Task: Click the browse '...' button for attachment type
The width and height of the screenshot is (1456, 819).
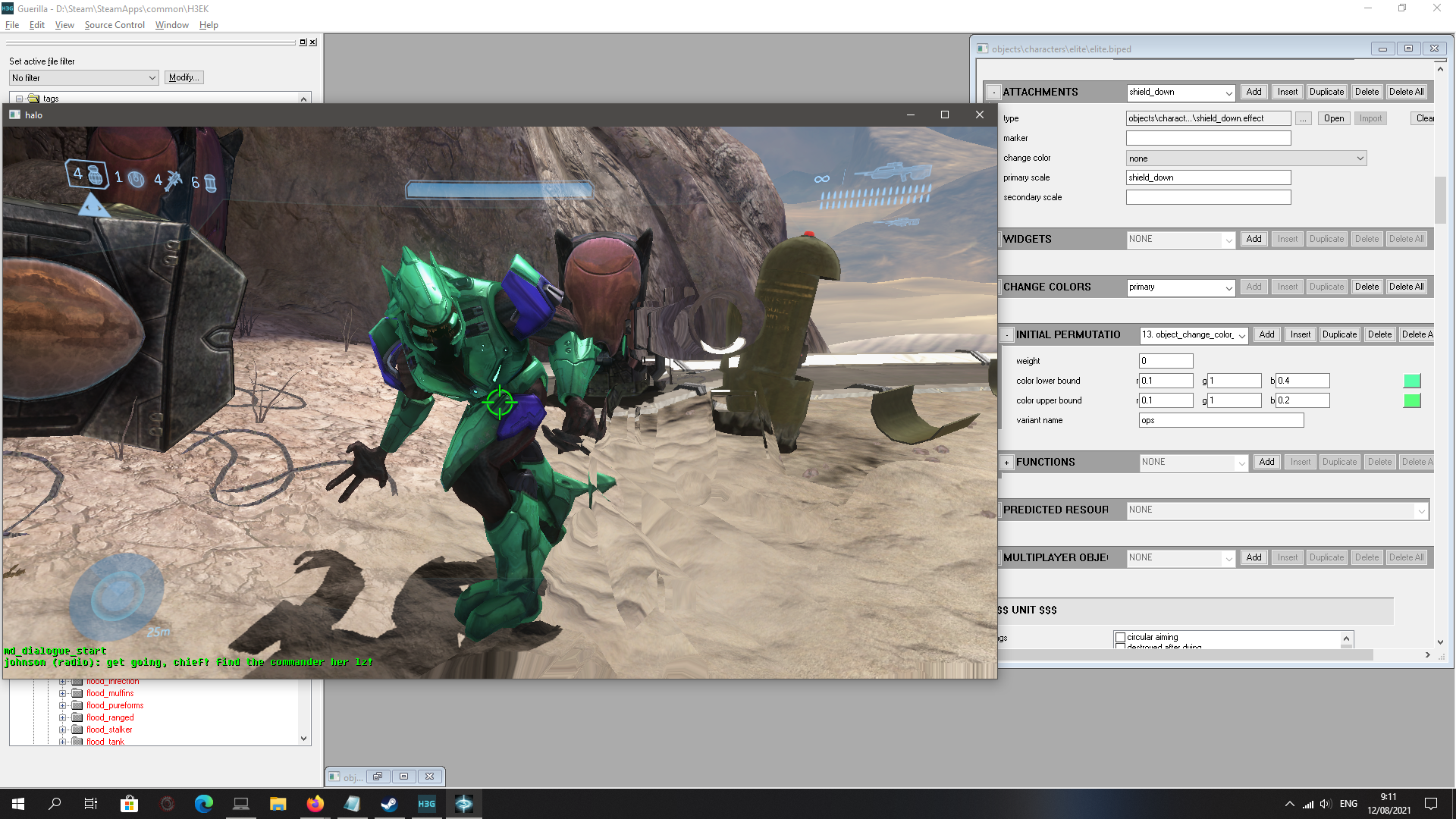Action: pyautogui.click(x=1303, y=118)
